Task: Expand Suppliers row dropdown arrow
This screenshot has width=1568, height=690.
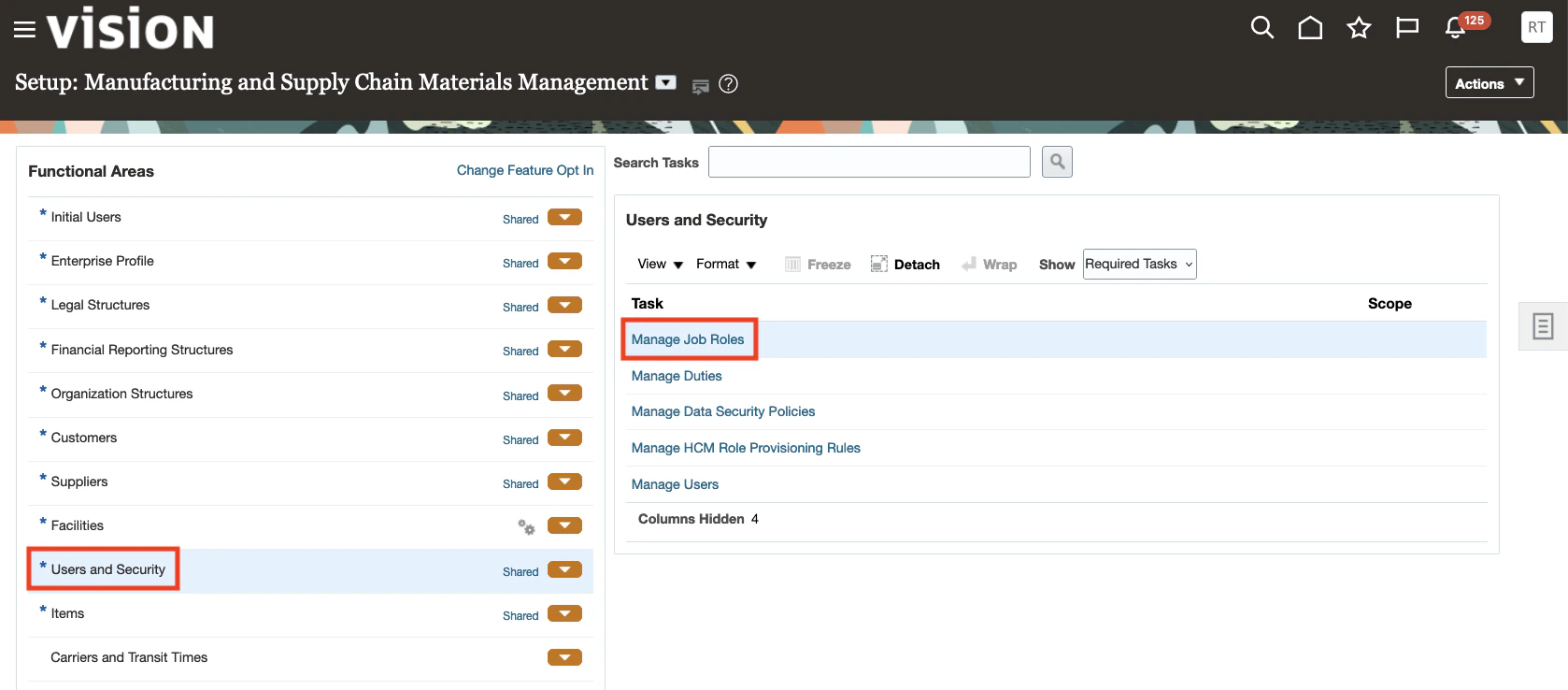Action: tap(564, 482)
